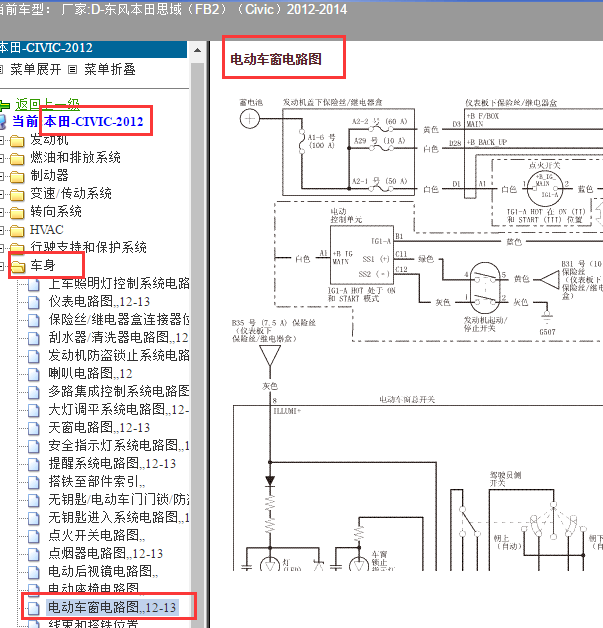Click the folder icon beside 转向系统
Screen dimensions: 603x628
(x=17, y=213)
